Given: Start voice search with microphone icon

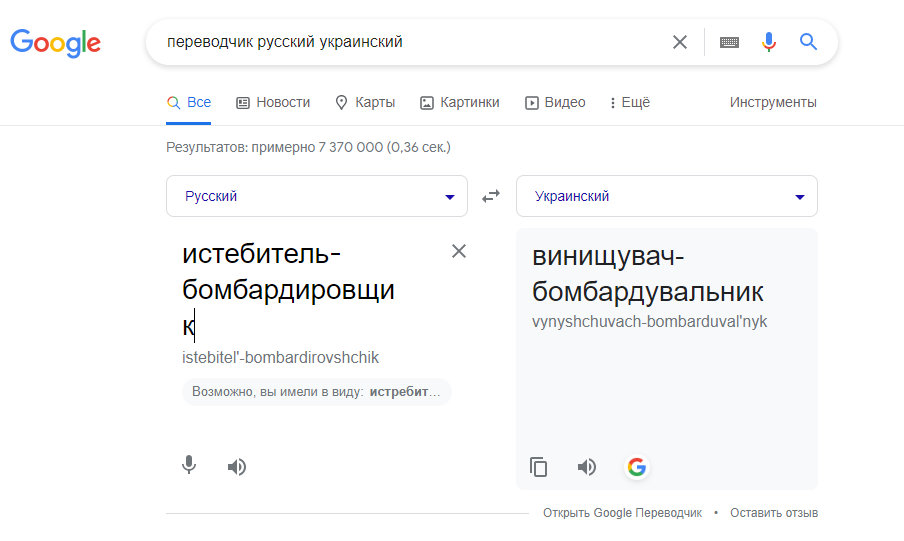Looking at the screenshot, I should click(769, 42).
